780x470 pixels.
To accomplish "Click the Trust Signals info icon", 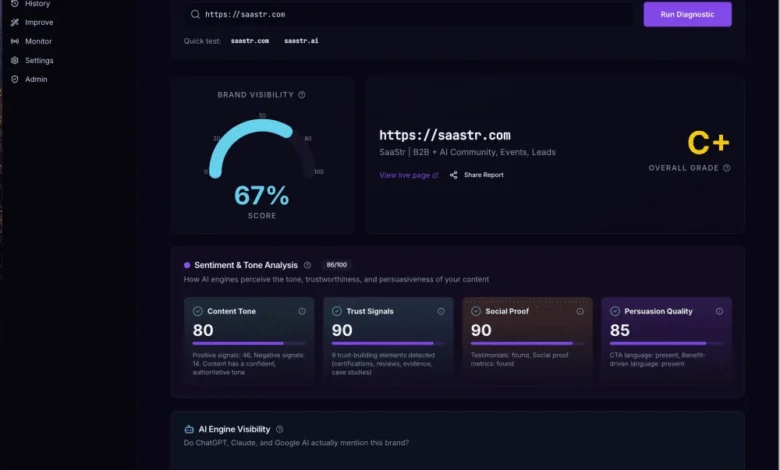I will [441, 311].
